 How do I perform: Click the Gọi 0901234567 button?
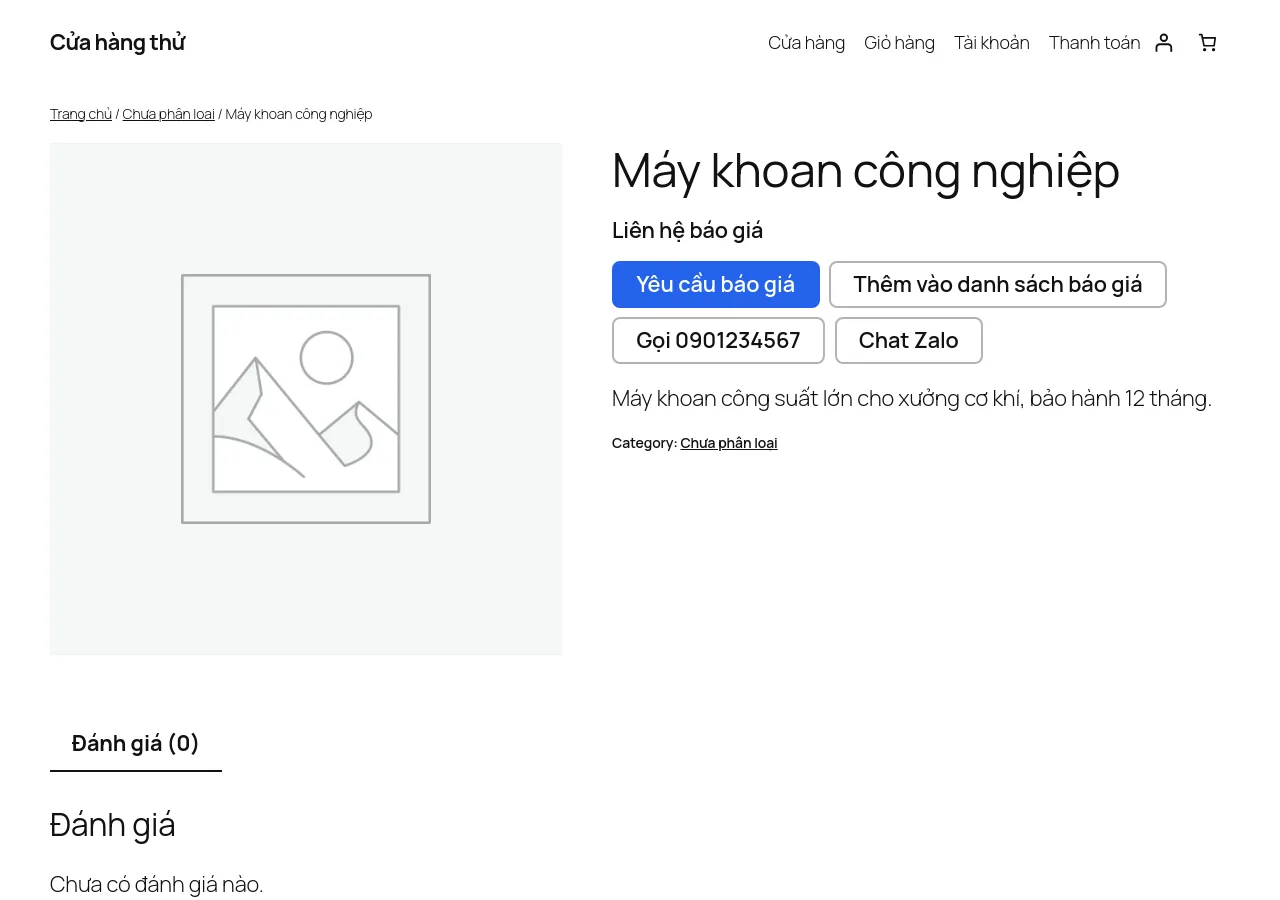718,340
